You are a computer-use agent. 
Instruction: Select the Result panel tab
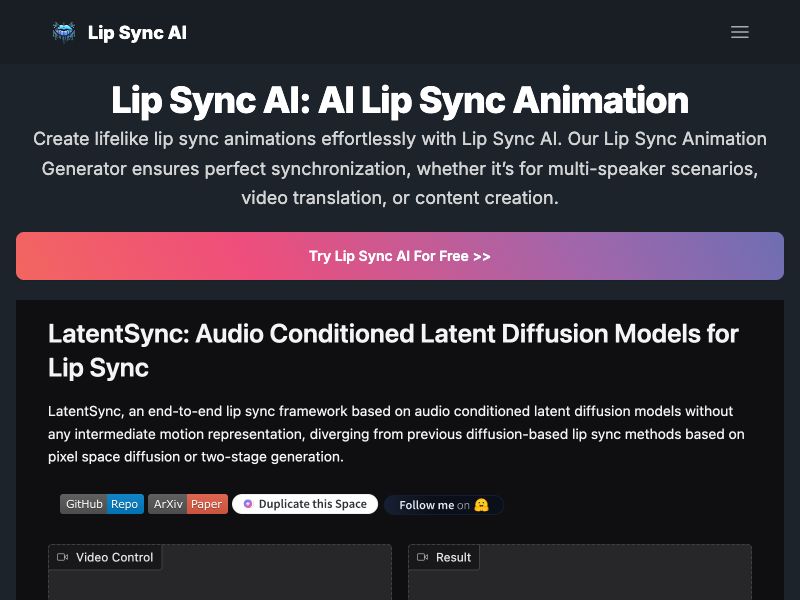pos(445,557)
